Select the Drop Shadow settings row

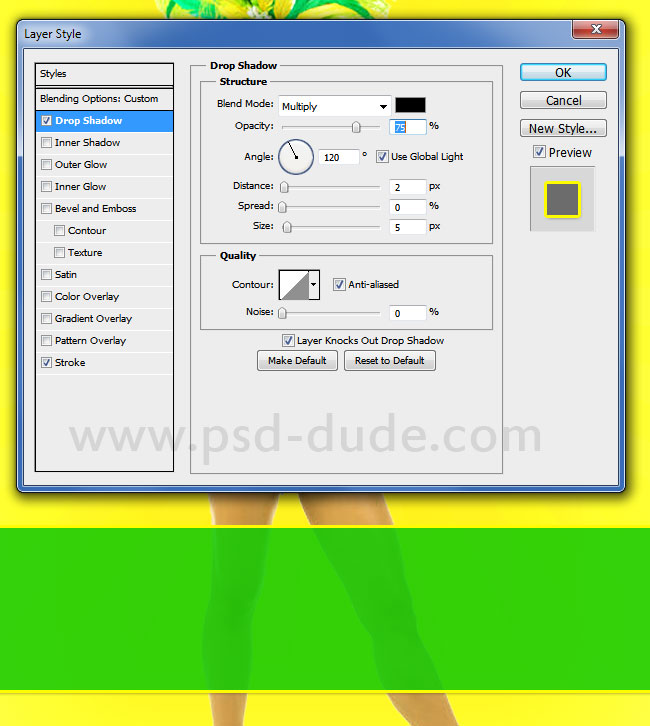(x=104, y=121)
